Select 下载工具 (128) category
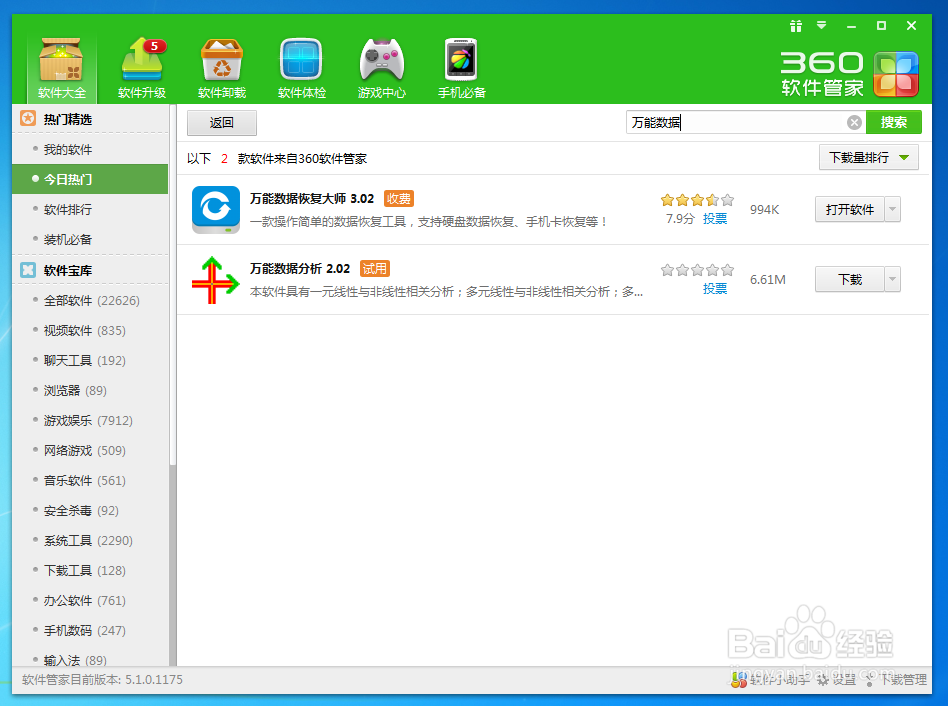The width and height of the screenshot is (948, 706). pyautogui.click(x=90, y=571)
